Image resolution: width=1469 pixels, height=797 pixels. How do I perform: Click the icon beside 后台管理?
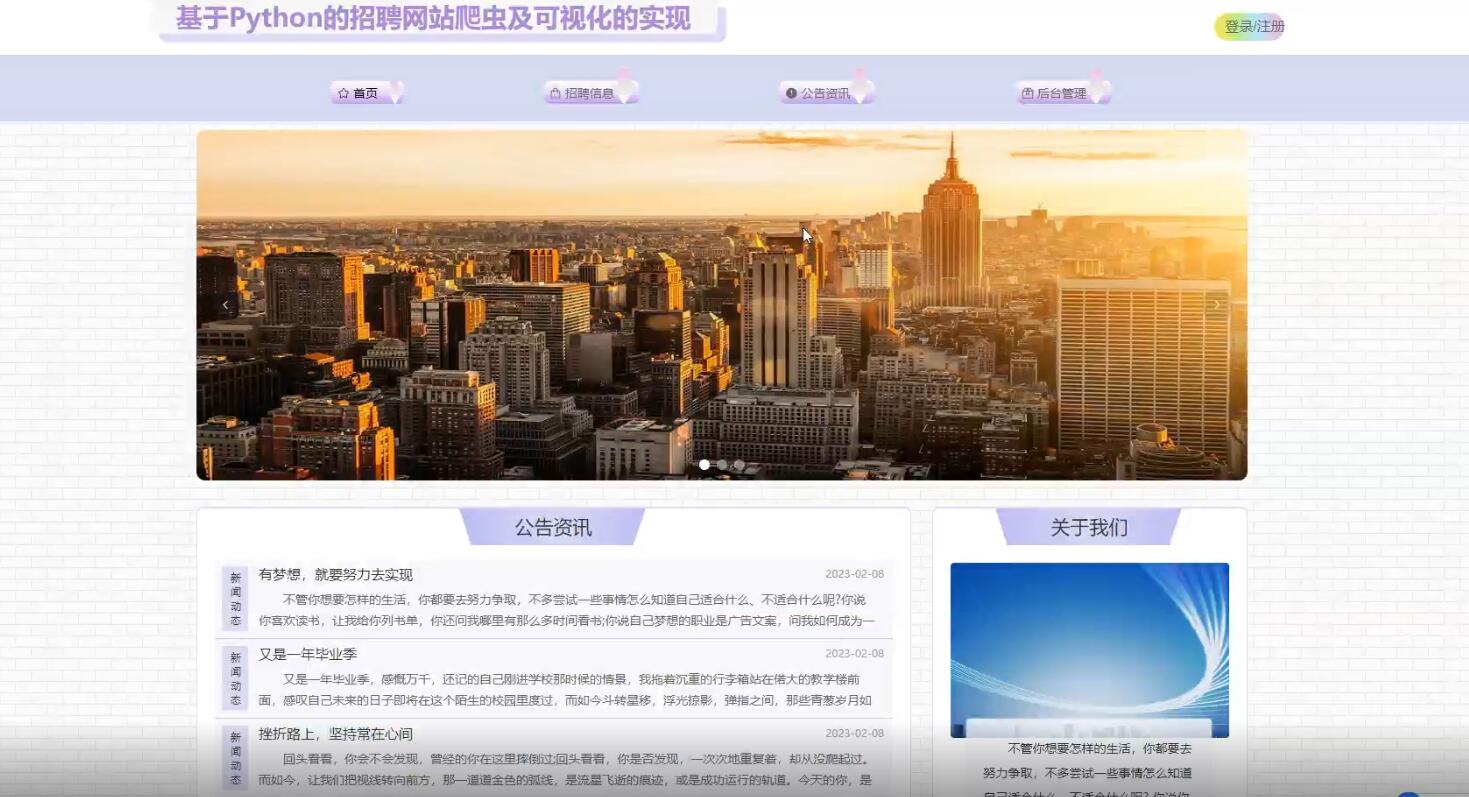[1028, 92]
